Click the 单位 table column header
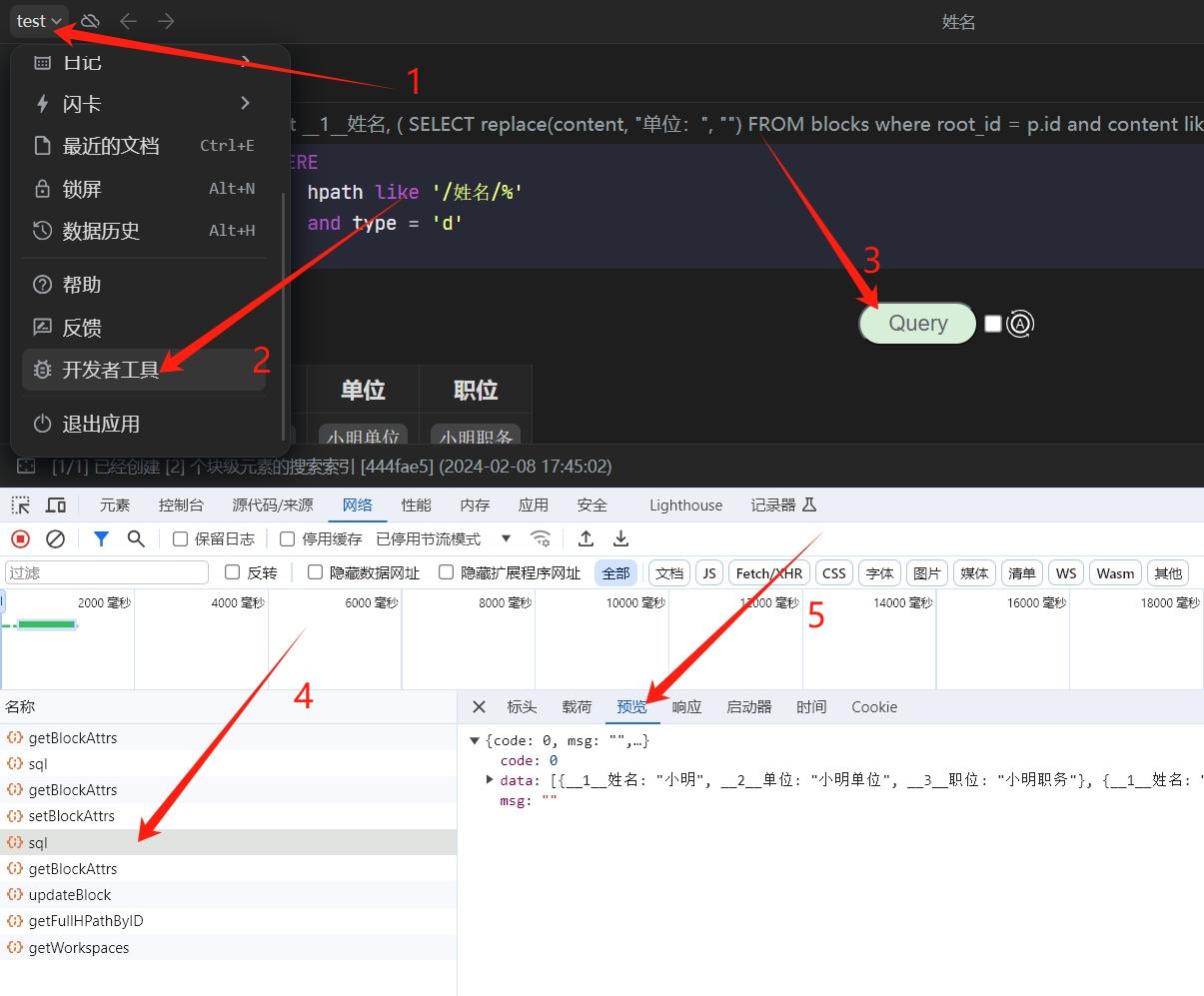 click(363, 390)
